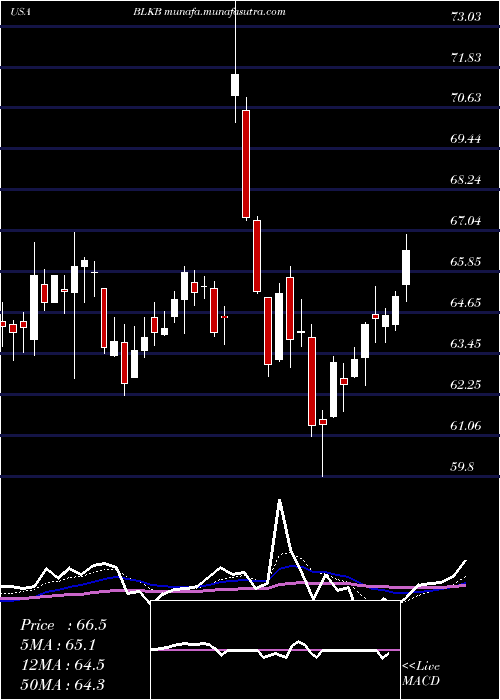Click the 73.03 price axis label
Screen dimensions: 500x700
pos(466,17)
